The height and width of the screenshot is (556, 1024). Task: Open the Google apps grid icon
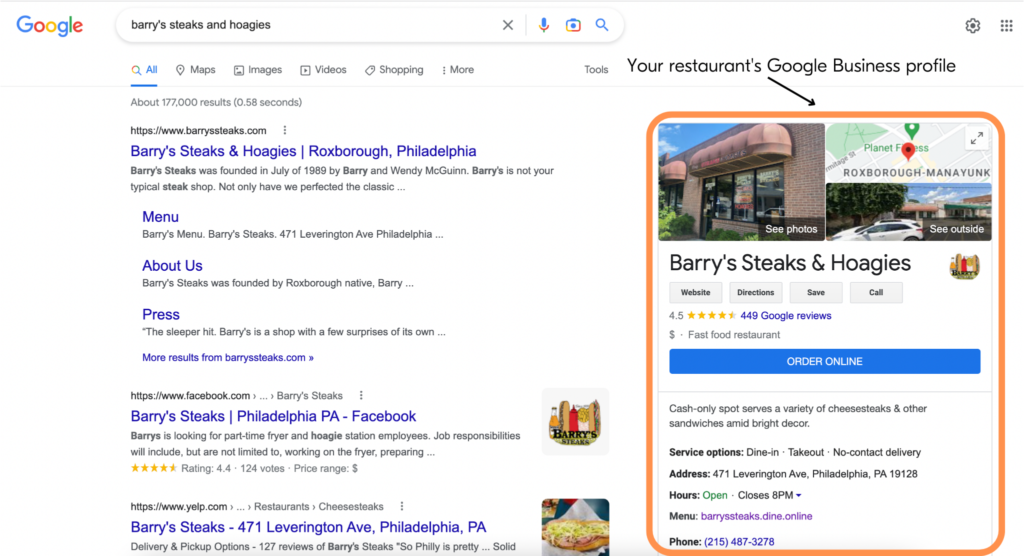(x=1006, y=25)
